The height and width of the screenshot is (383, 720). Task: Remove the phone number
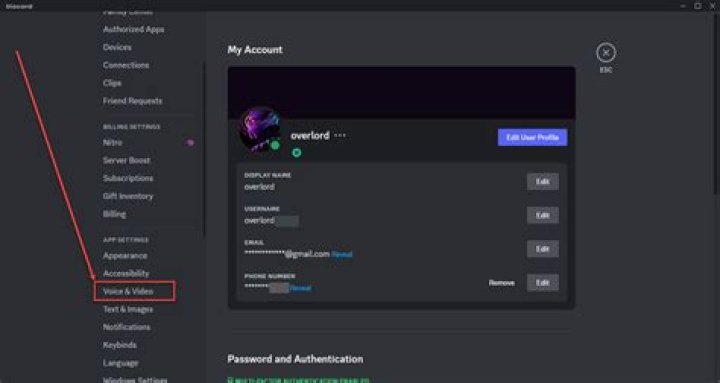pyautogui.click(x=501, y=283)
